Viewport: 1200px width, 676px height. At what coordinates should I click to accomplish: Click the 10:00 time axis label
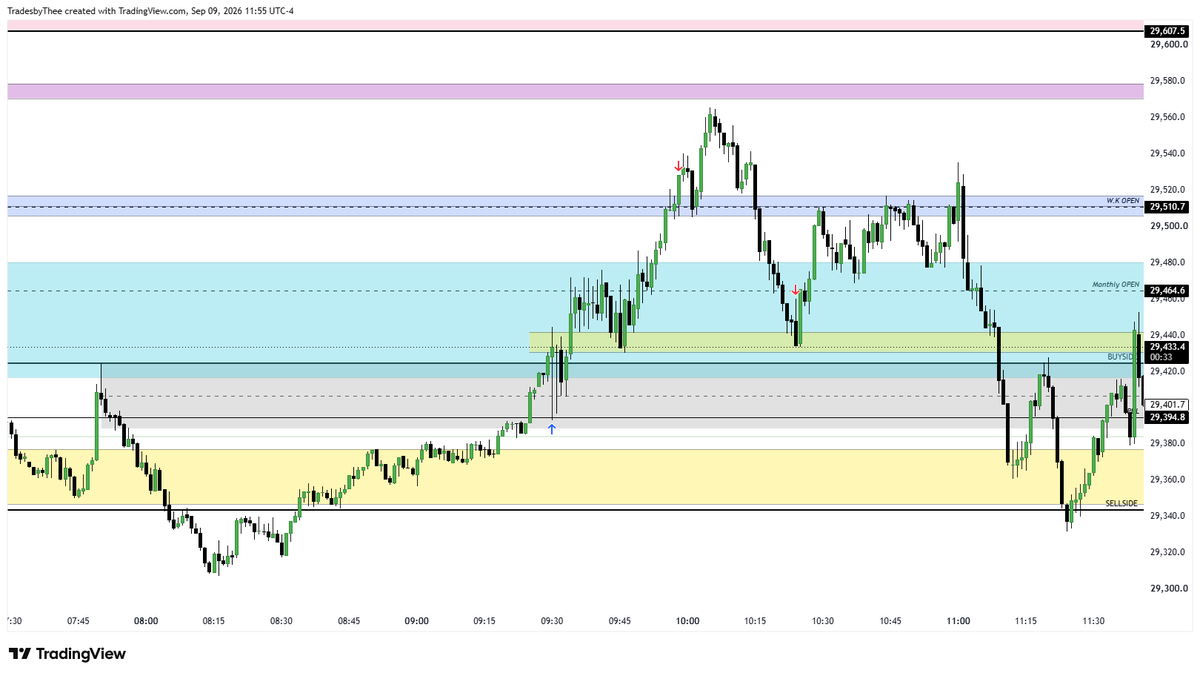click(687, 621)
